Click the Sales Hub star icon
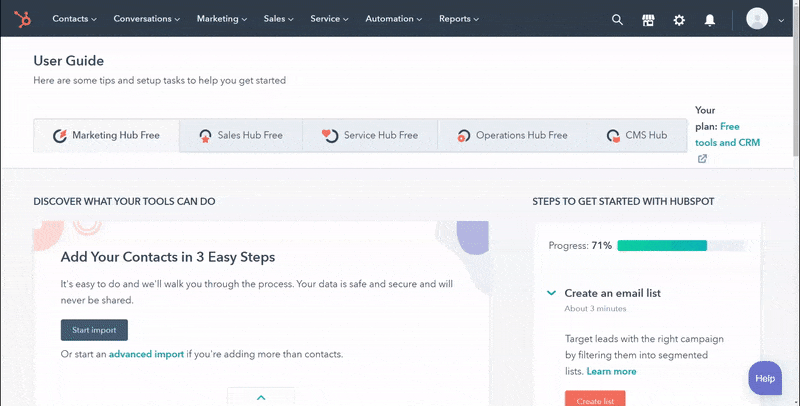800x406 pixels. 205,136
